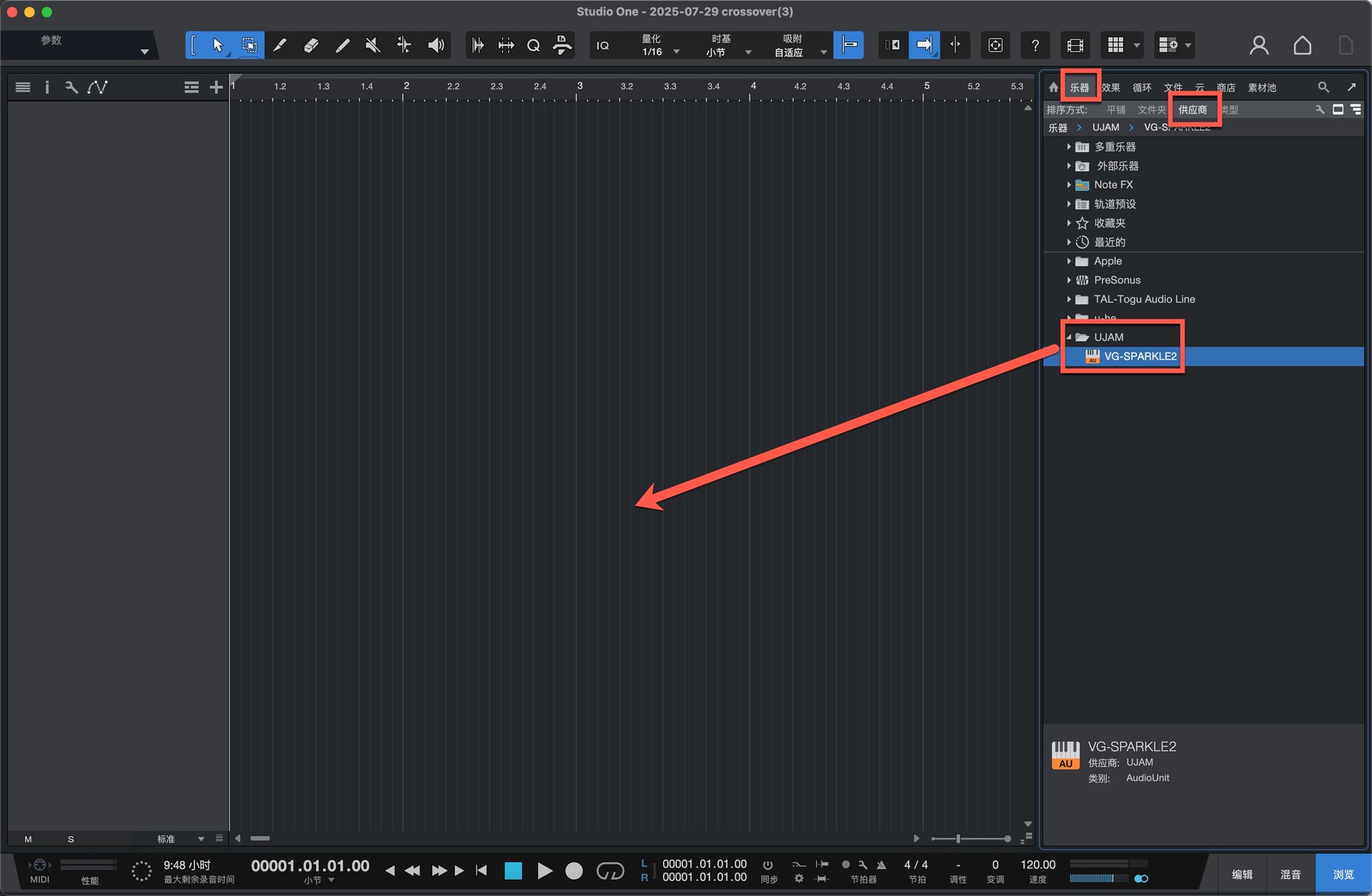Image resolution: width=1372 pixels, height=896 pixels.
Task: Click the track wrench options icon
Action: pyautogui.click(x=71, y=87)
